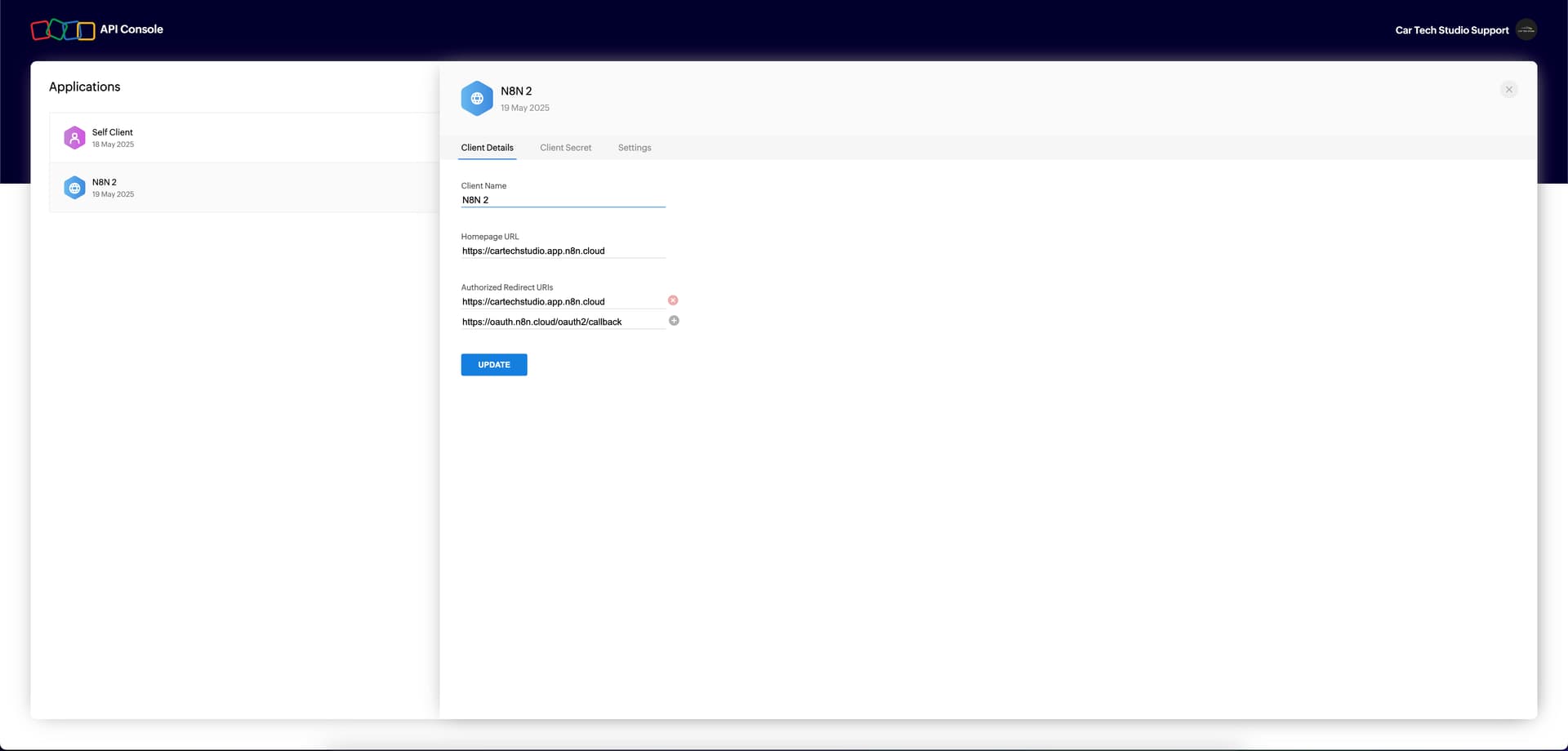Click the N8N 2 blue icon in the Applications list

[x=74, y=188]
